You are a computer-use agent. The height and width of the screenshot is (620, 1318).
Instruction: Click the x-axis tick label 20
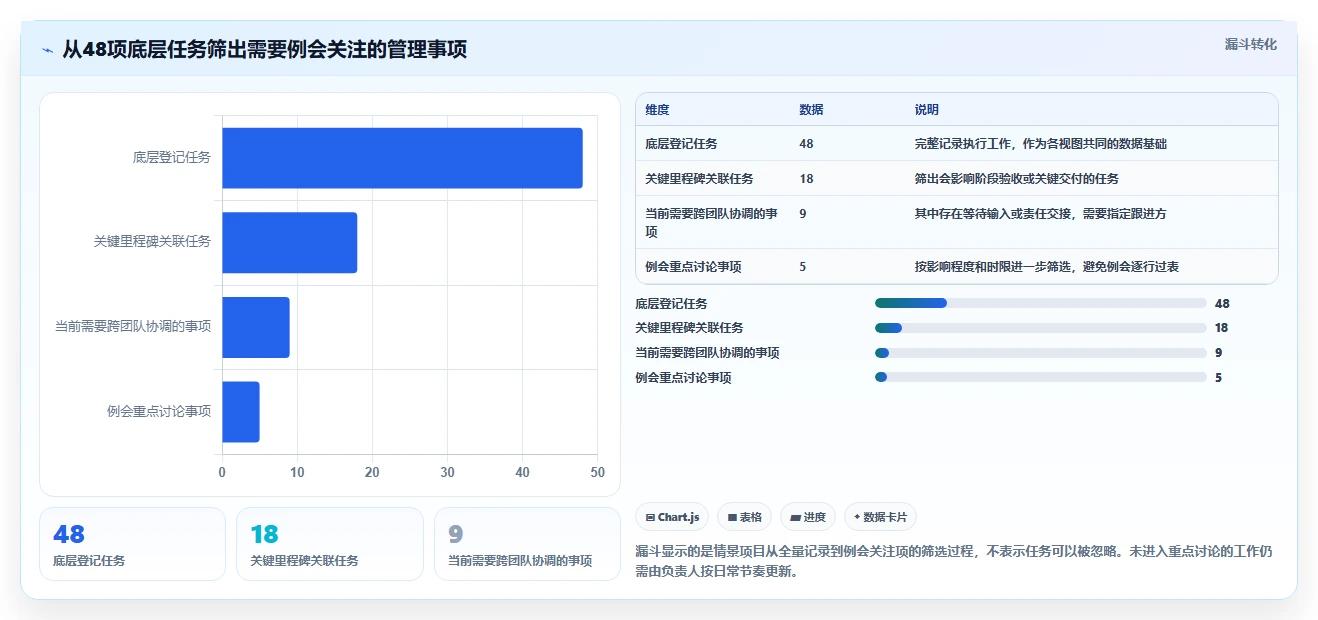tap(372, 472)
